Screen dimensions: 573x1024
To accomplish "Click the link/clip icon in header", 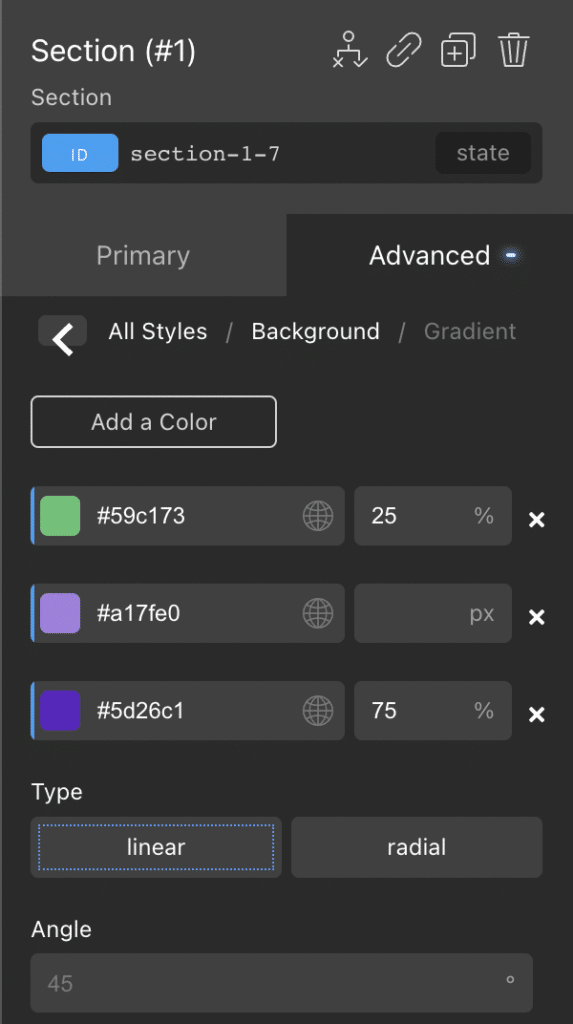I will tap(404, 50).
